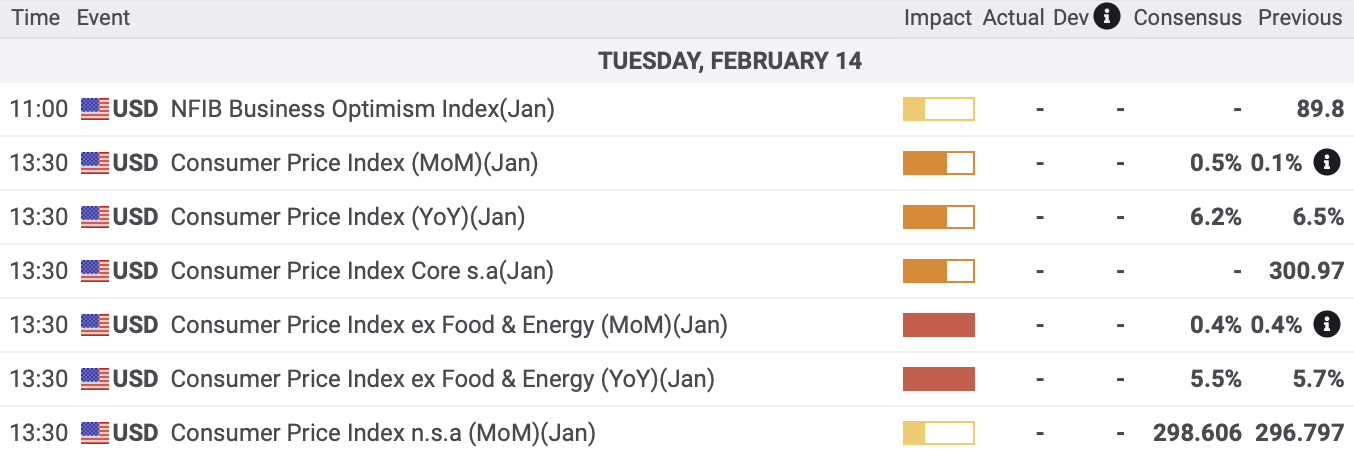Open info icon on ex Food & Energy (MoM) row

coord(1326,324)
